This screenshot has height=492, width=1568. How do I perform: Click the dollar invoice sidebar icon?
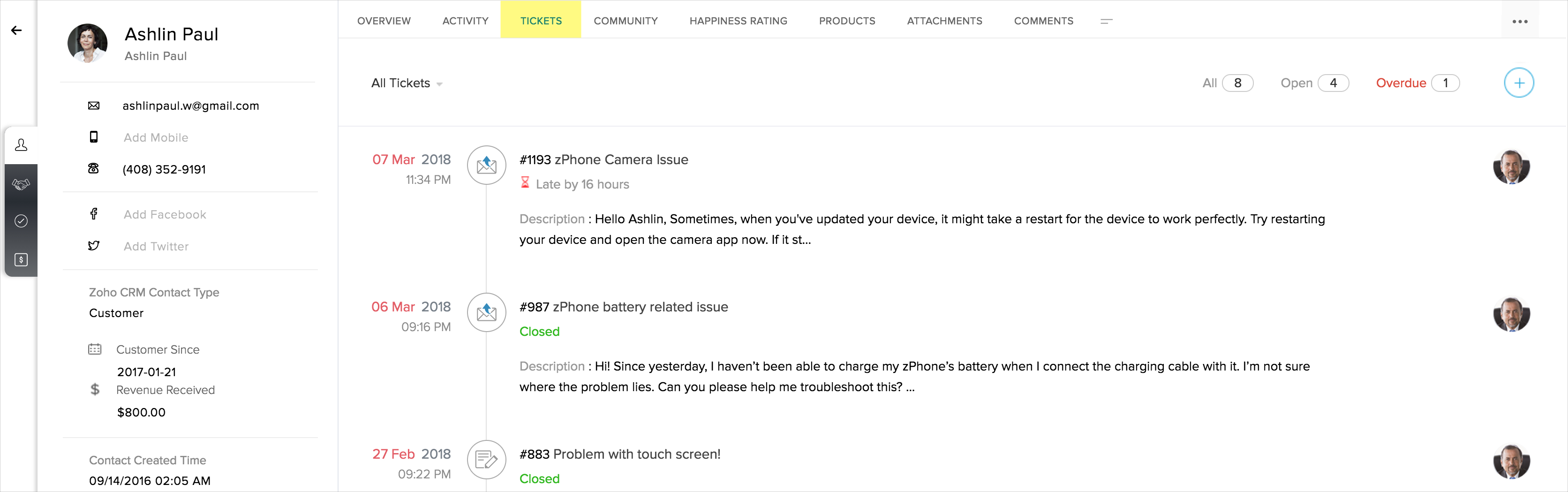[21, 260]
